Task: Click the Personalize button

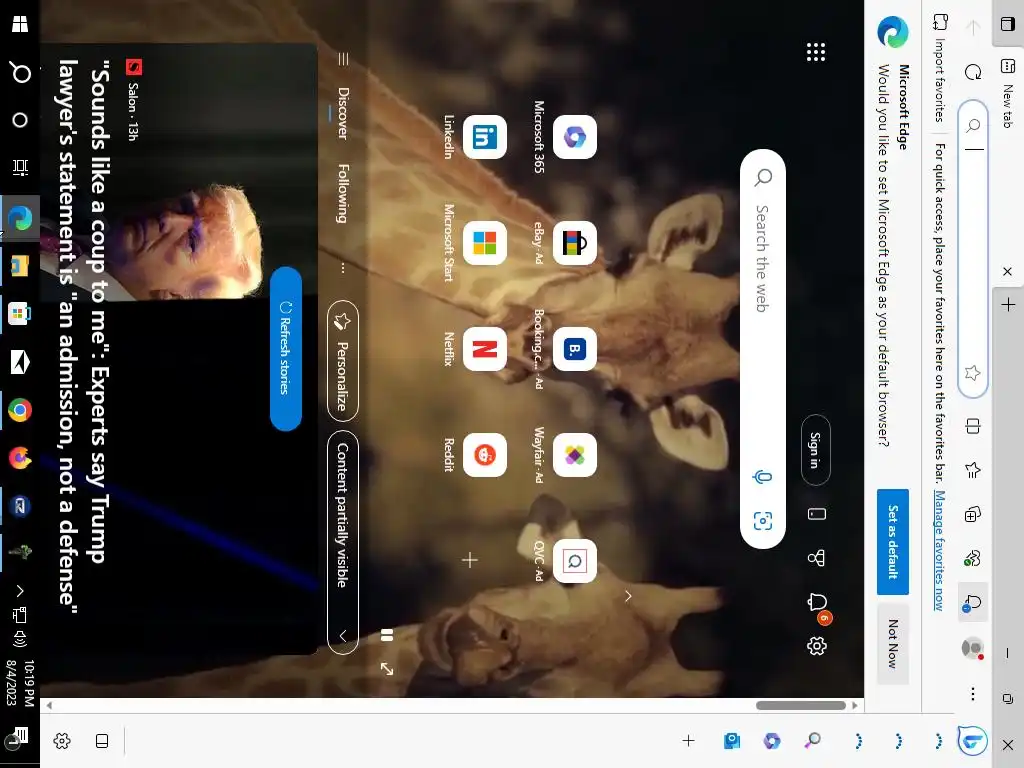Action: coord(343,360)
